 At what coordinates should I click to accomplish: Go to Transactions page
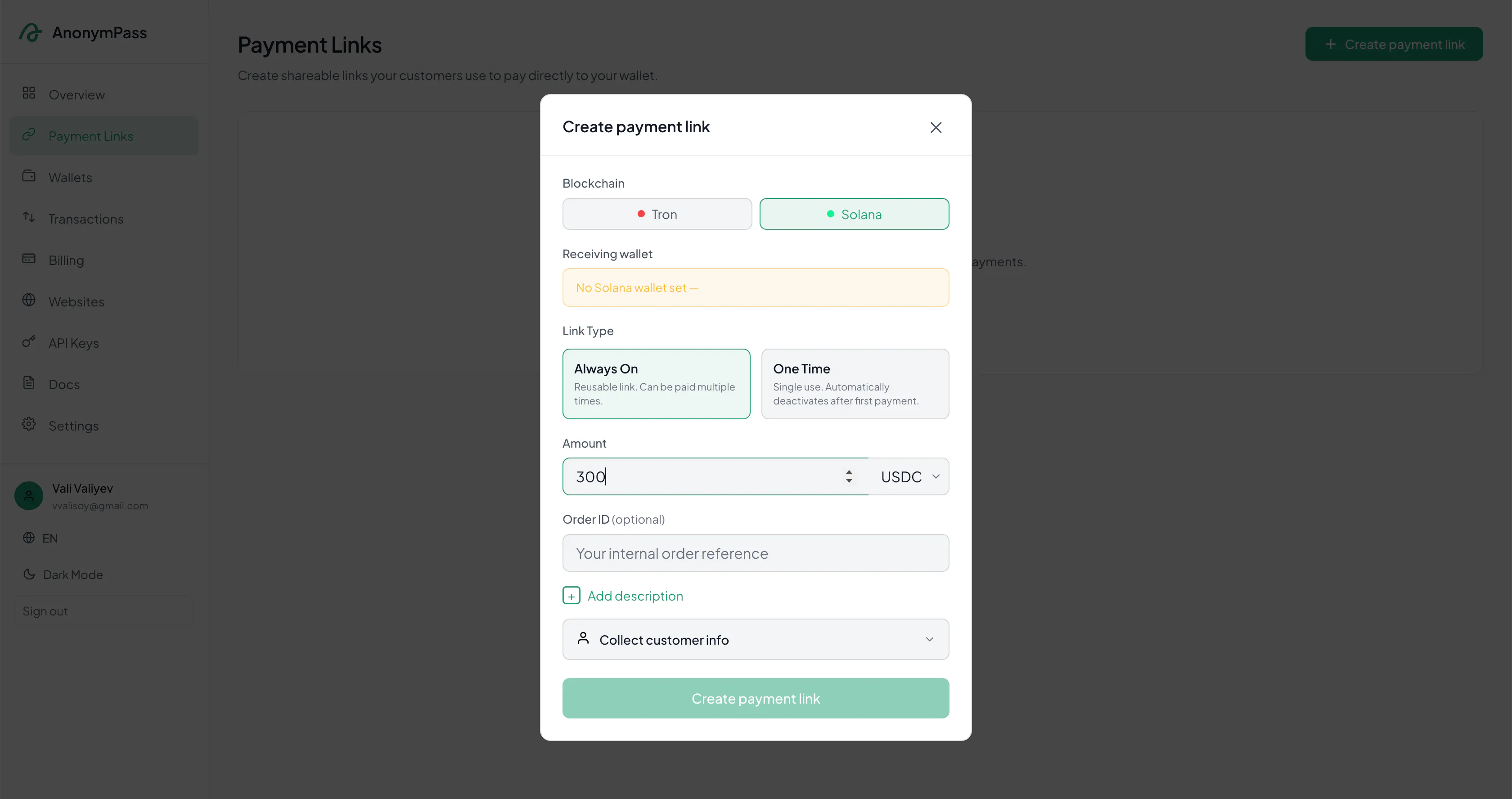(x=104, y=218)
